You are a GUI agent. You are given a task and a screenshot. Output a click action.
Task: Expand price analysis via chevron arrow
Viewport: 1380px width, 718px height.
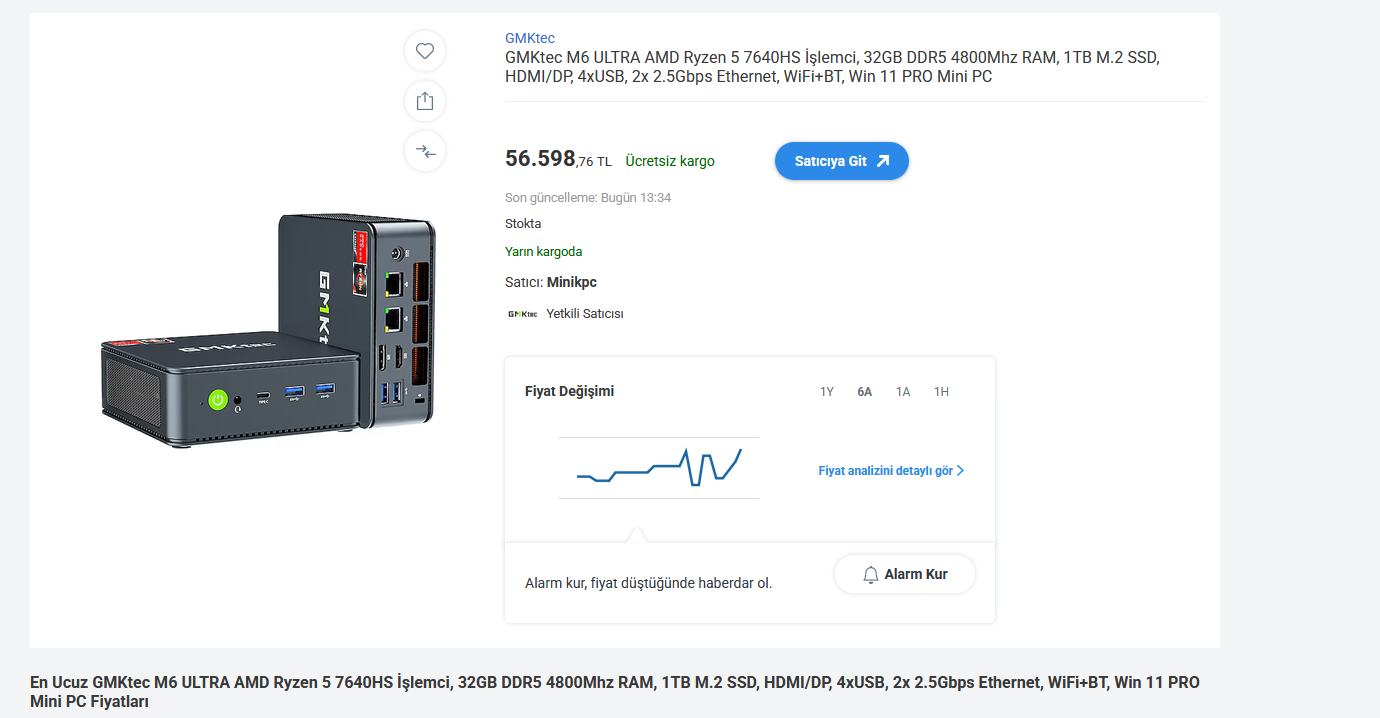(x=961, y=471)
